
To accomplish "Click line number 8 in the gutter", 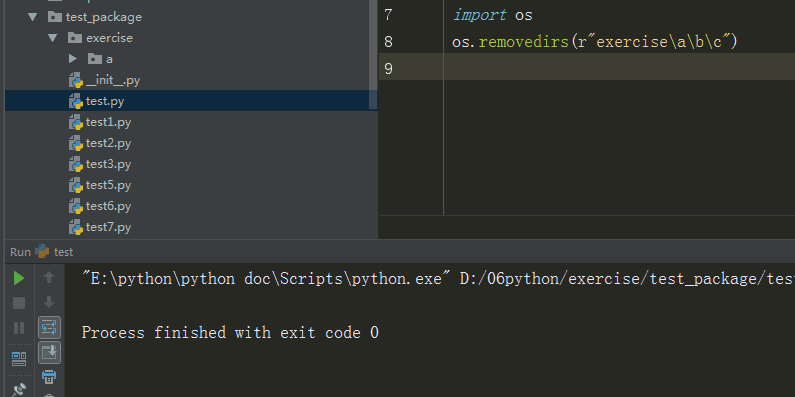I will pos(388,42).
